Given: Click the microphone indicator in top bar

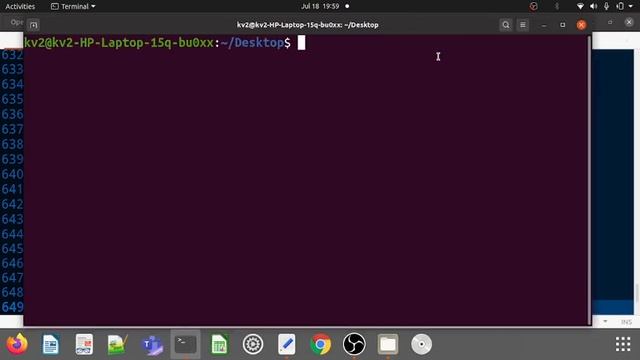Looking at the screenshot, I should 607,6.
